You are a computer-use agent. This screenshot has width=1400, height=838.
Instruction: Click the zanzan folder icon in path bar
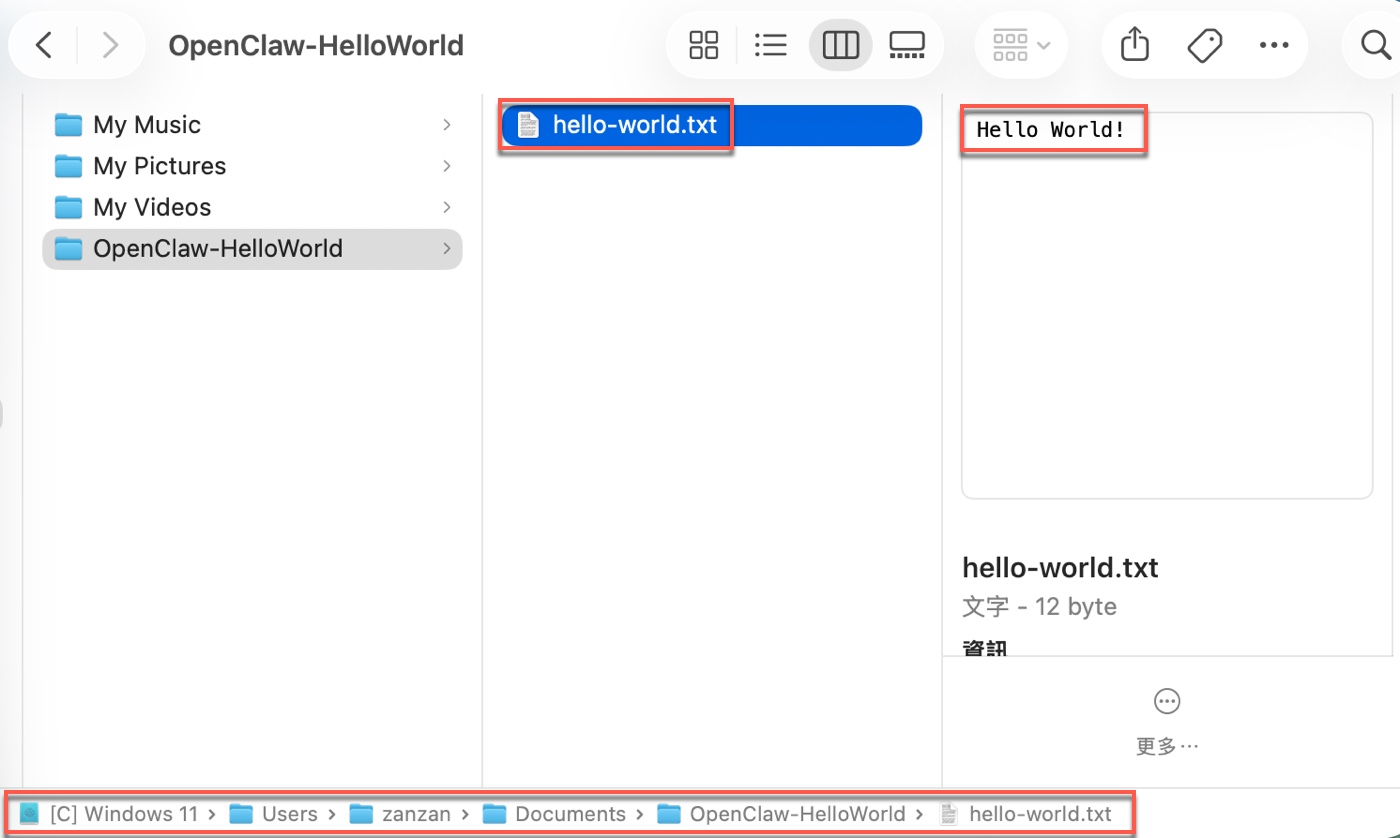click(x=361, y=814)
